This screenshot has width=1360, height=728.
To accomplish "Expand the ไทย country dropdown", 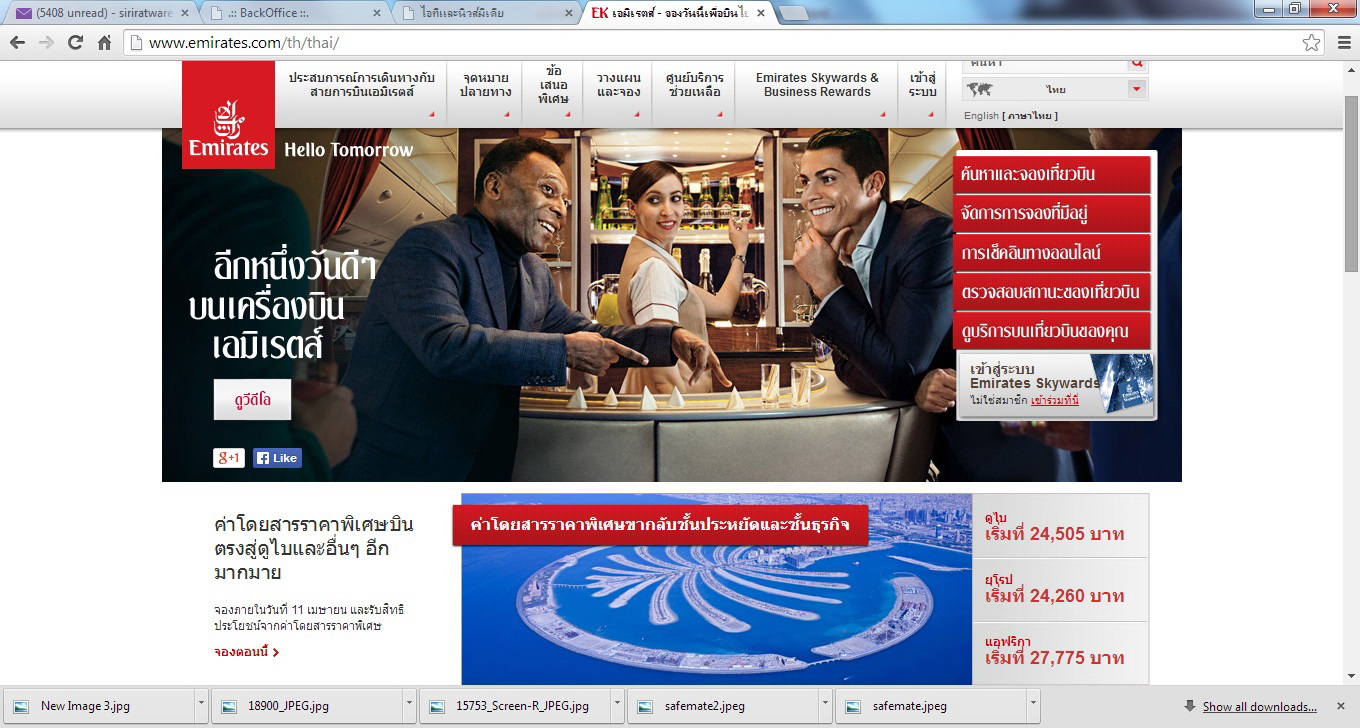I will pyautogui.click(x=1136, y=89).
